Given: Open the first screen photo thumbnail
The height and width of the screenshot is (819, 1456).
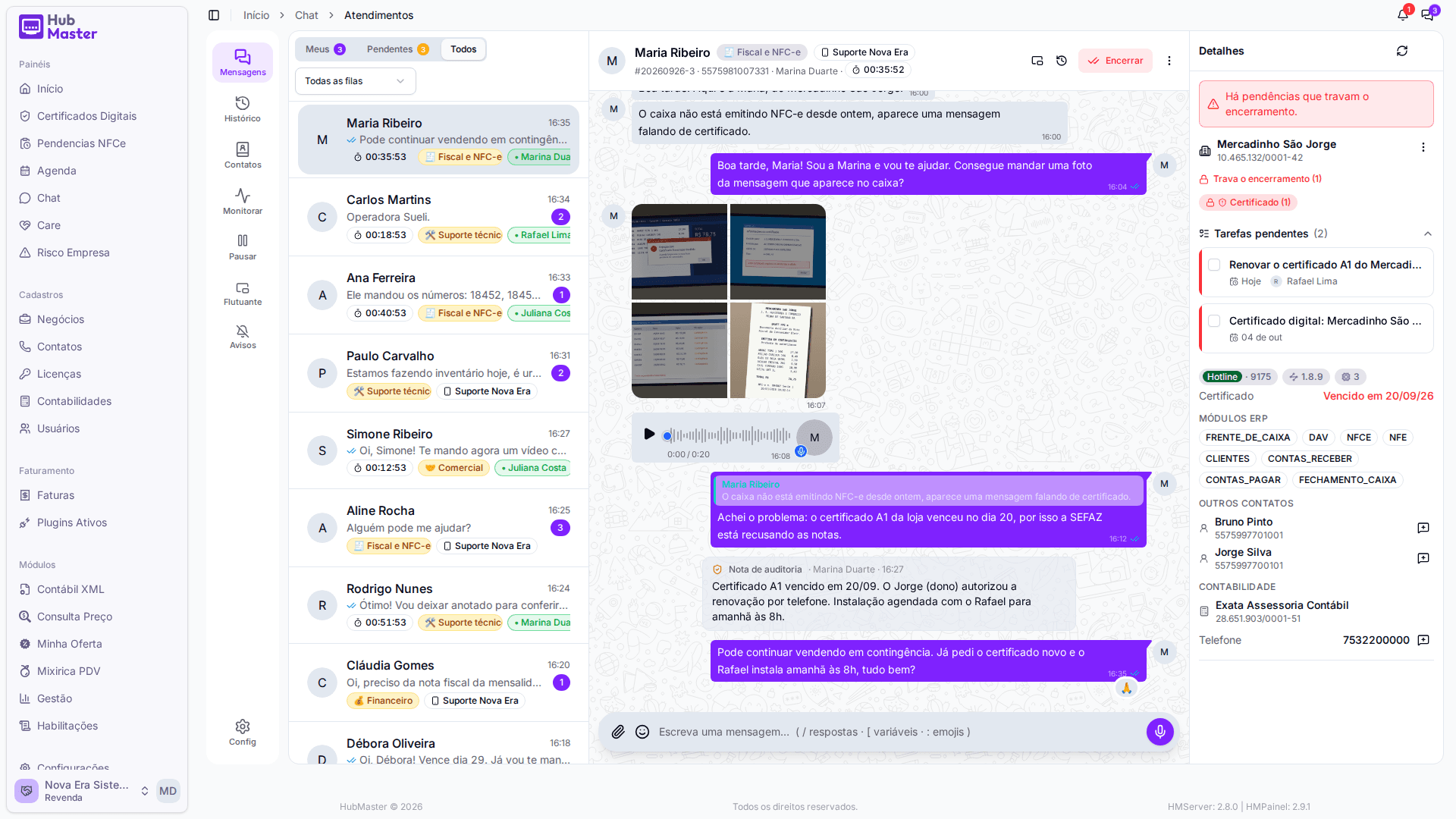Looking at the screenshot, I should click(679, 252).
